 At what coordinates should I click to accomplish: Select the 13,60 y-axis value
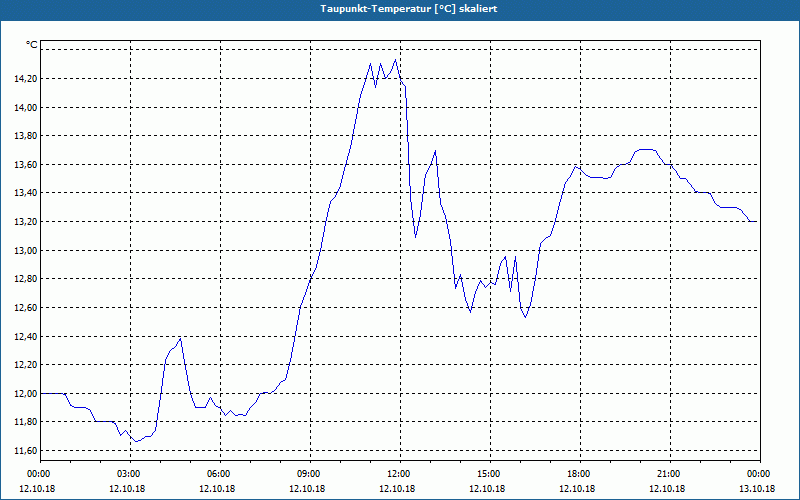(26, 165)
